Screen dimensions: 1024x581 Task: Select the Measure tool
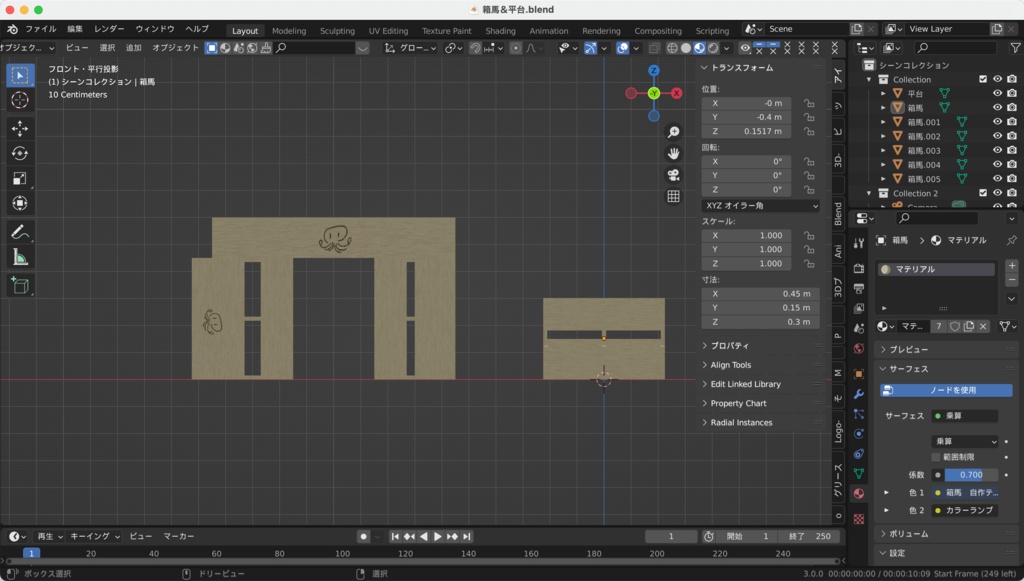(20, 257)
